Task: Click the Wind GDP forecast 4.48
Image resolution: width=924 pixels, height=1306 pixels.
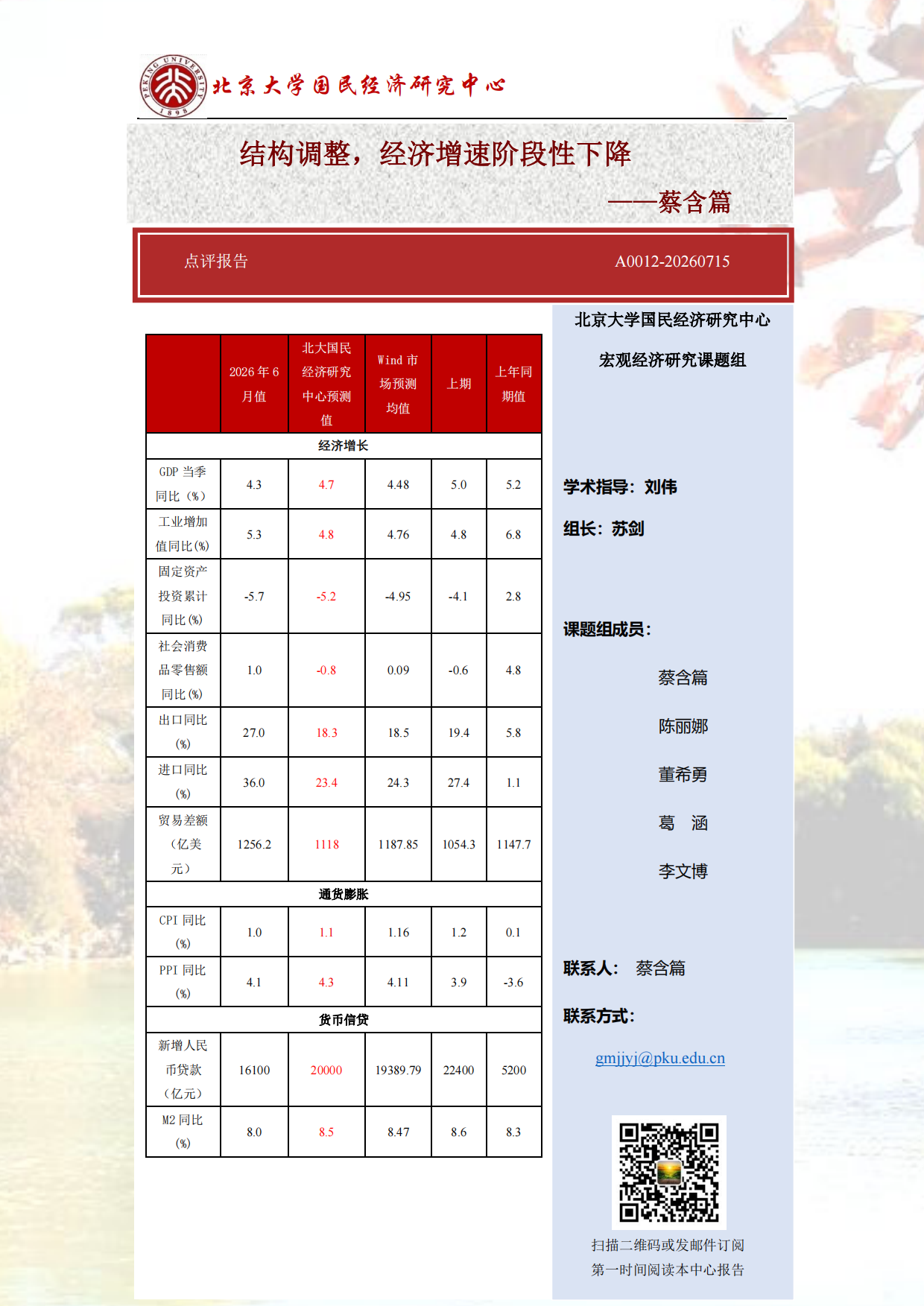Action: (x=398, y=484)
